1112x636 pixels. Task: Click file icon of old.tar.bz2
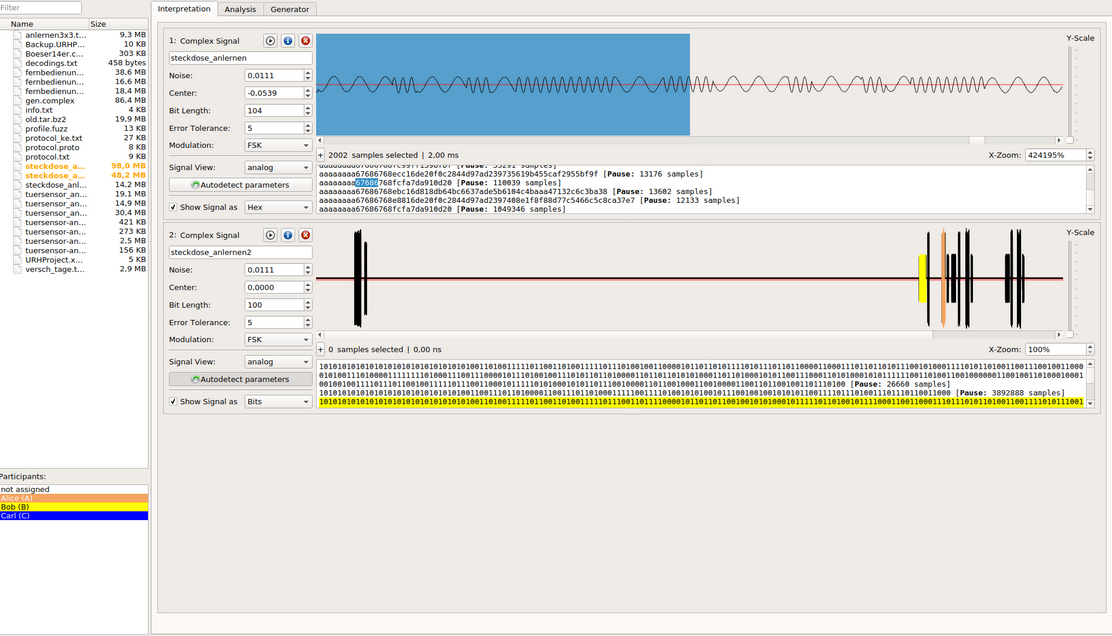17,120
